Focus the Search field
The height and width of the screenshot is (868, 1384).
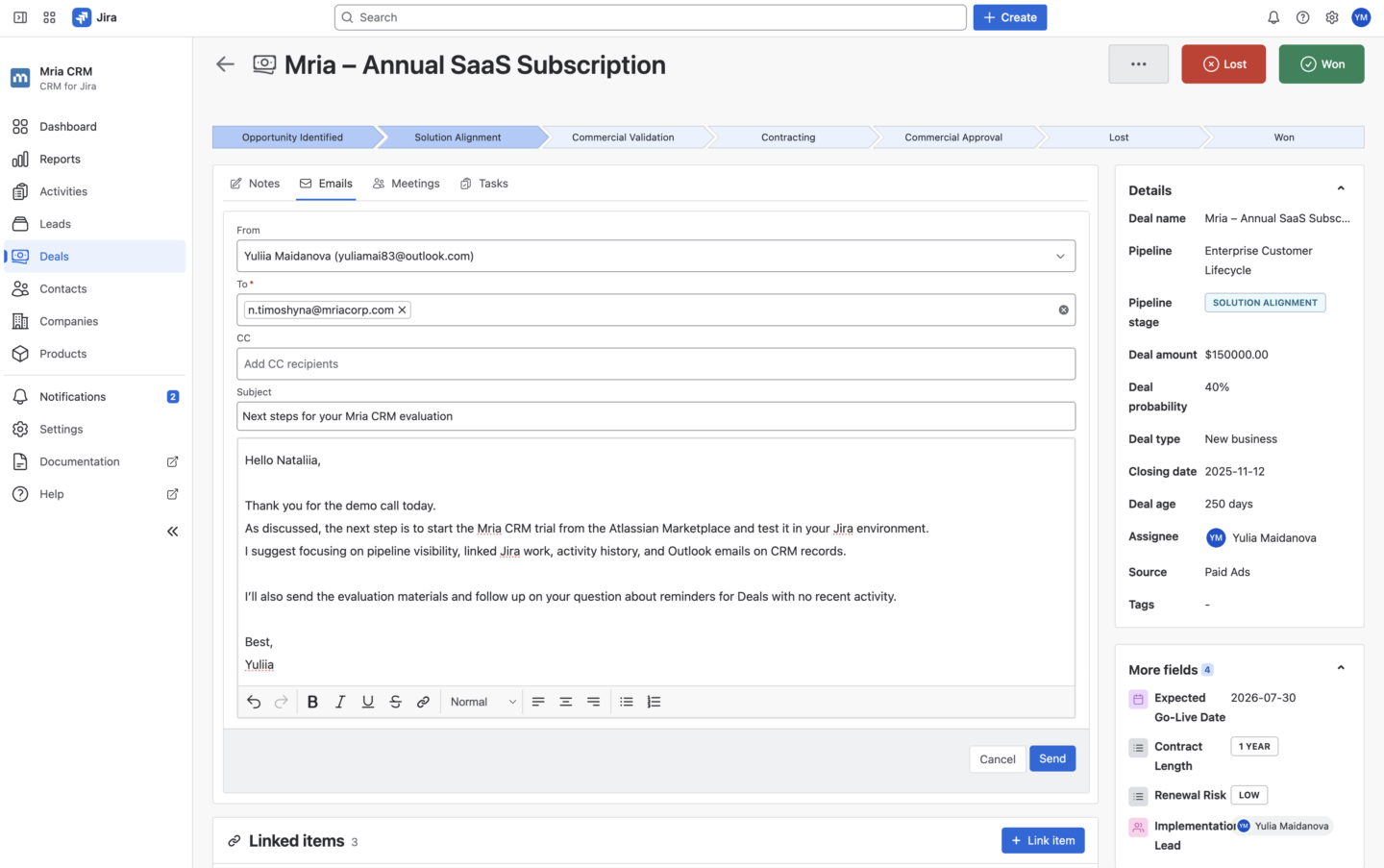tap(651, 17)
